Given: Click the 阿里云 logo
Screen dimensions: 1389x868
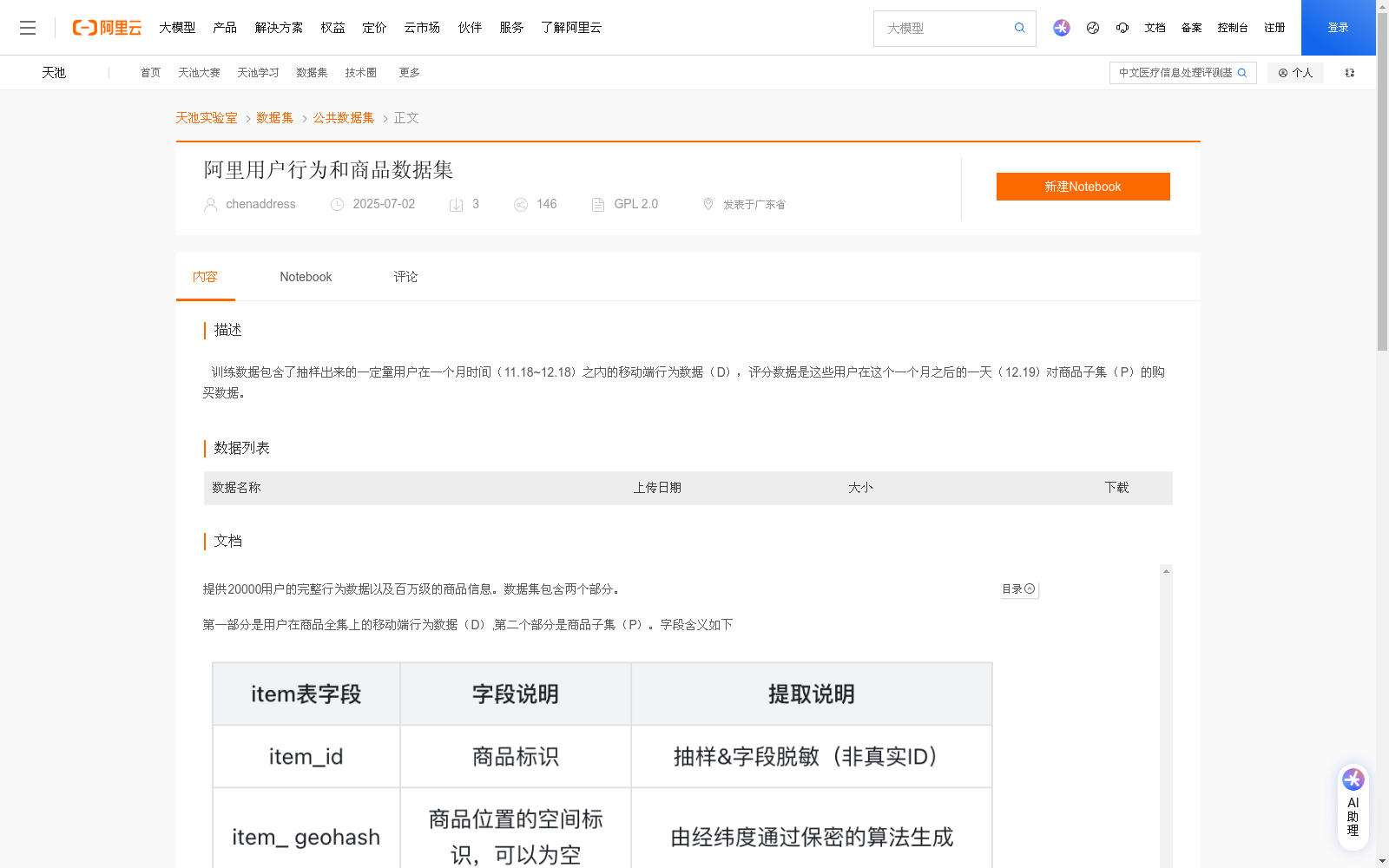Looking at the screenshot, I should [107, 28].
